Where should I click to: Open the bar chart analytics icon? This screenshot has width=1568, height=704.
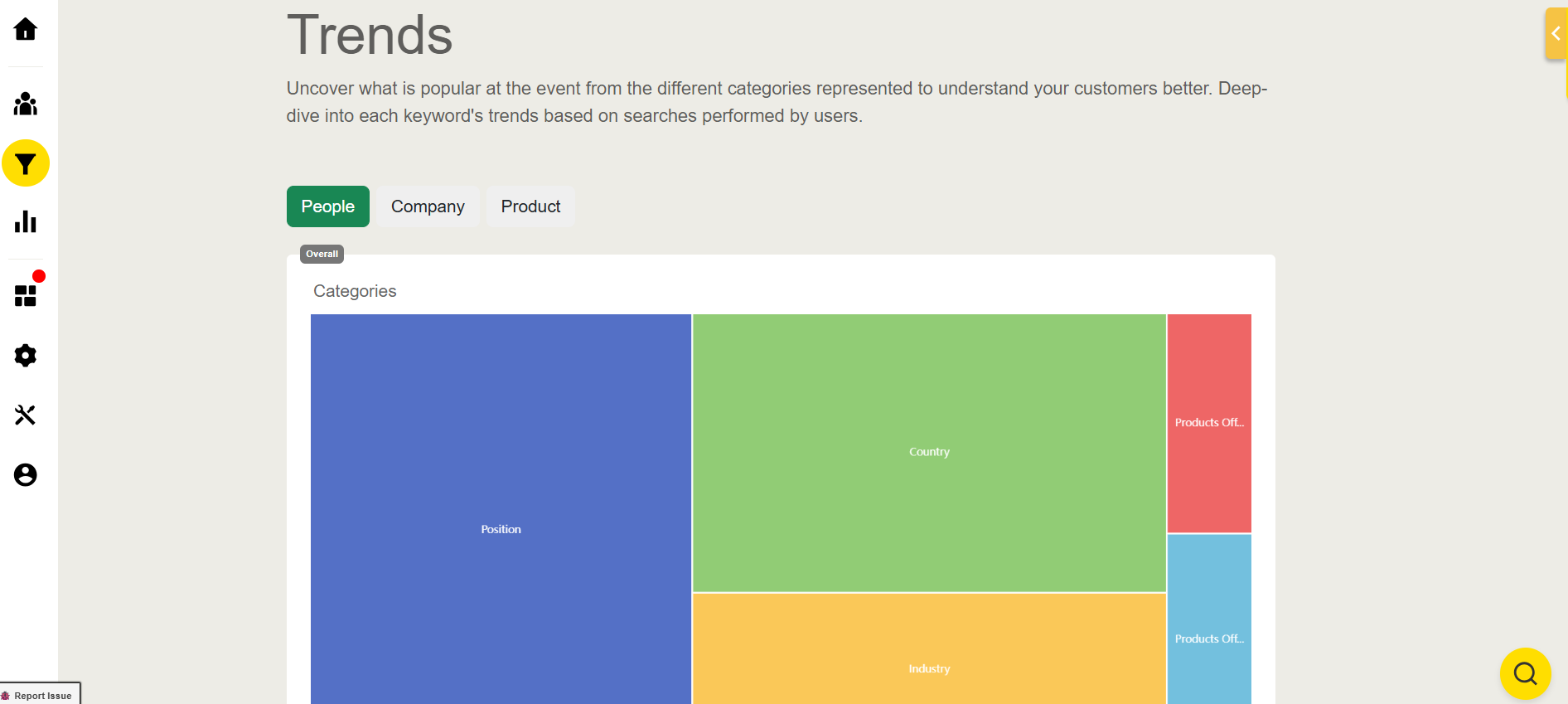[x=26, y=221]
